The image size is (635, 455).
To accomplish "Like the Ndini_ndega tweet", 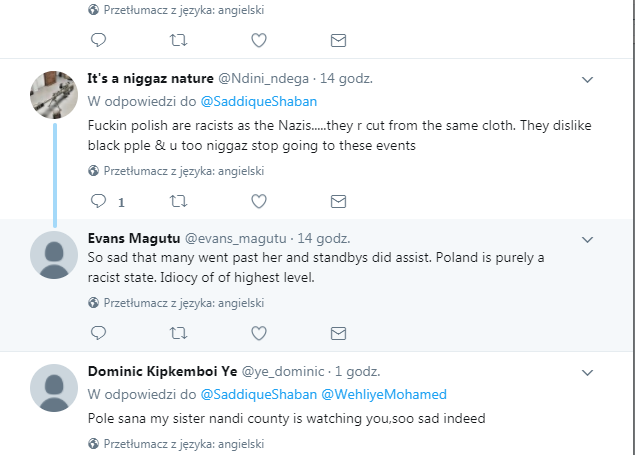I will pyautogui.click(x=258, y=201).
